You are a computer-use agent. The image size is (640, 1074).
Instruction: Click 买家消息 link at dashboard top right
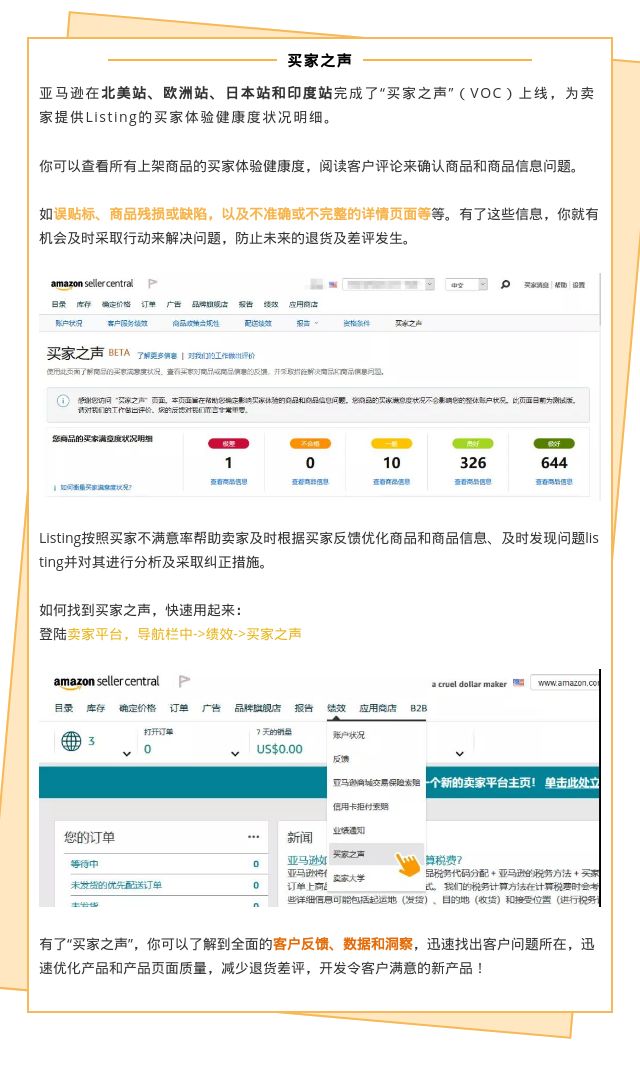click(537, 285)
